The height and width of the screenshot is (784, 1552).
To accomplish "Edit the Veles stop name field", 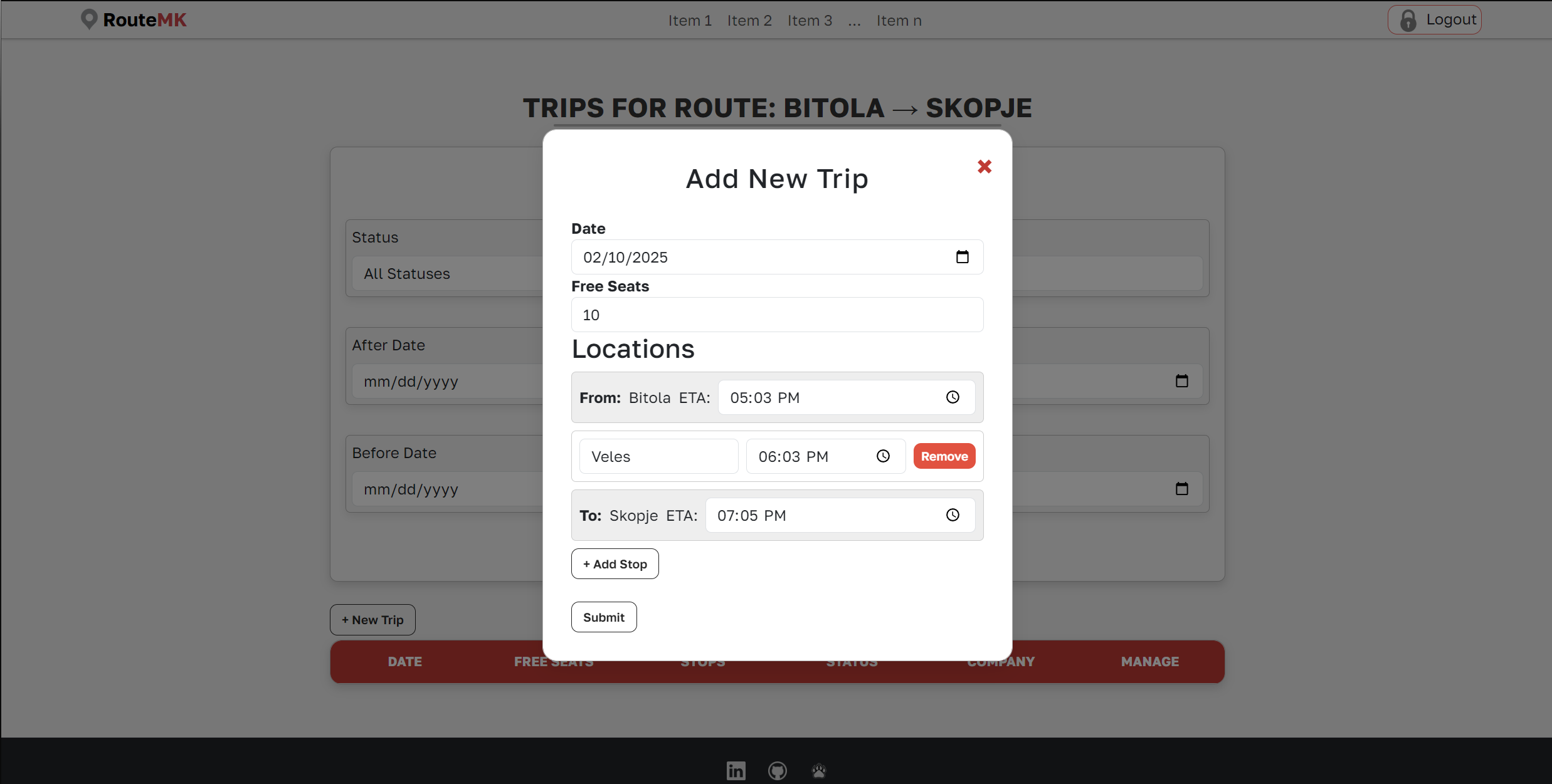I will pos(658,456).
